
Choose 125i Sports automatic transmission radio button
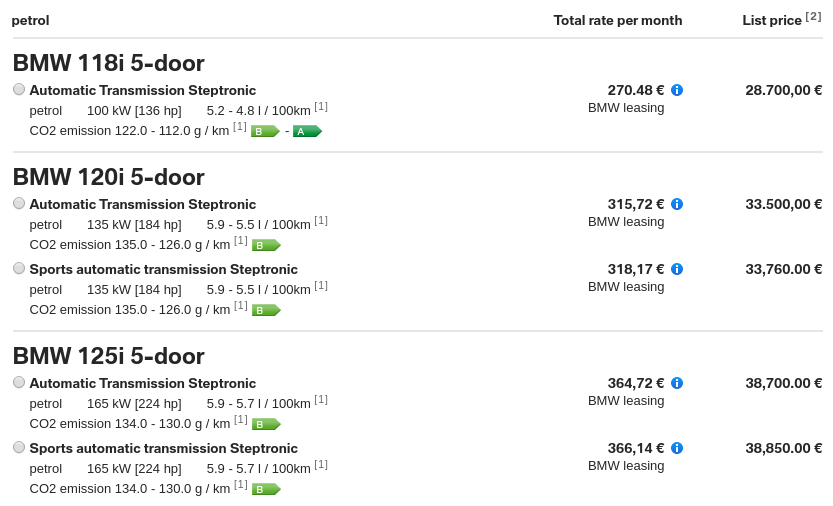coord(19,447)
